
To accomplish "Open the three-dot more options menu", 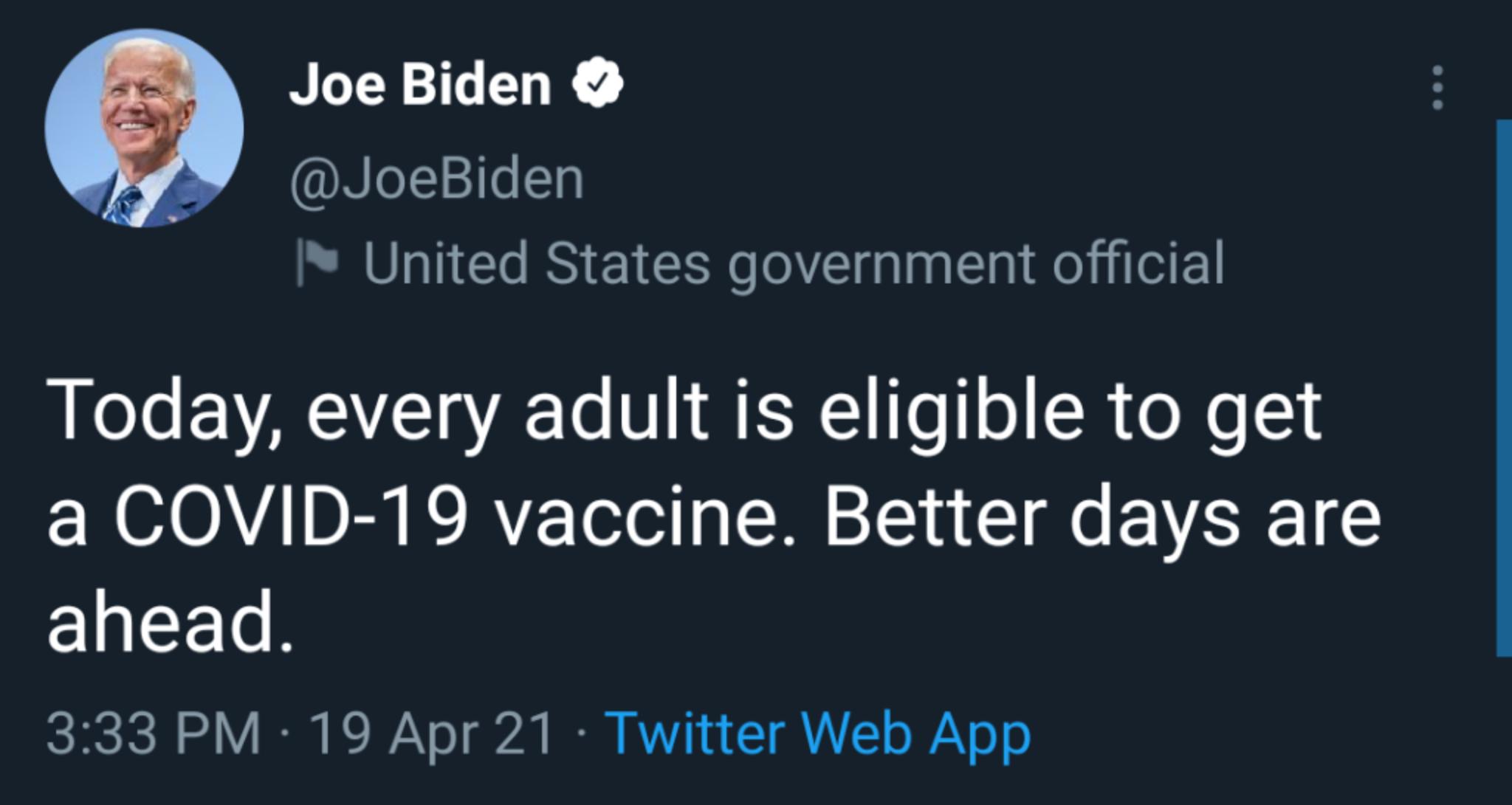I will [x=1437, y=88].
